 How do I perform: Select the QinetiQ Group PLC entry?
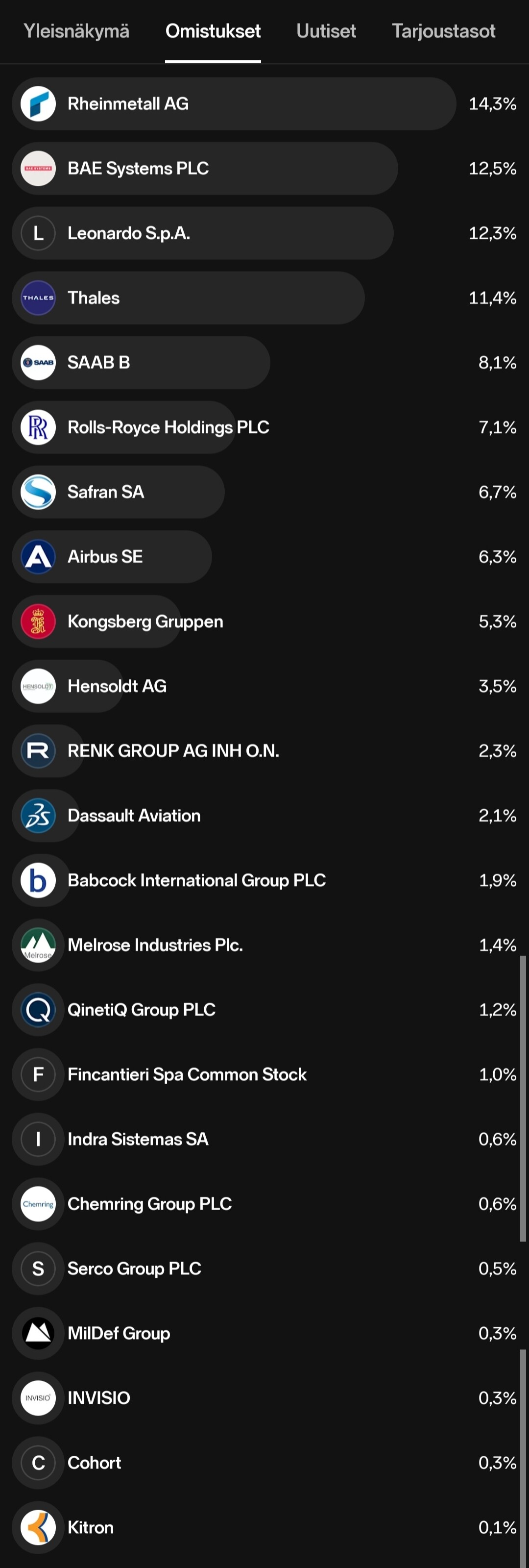[264, 1010]
